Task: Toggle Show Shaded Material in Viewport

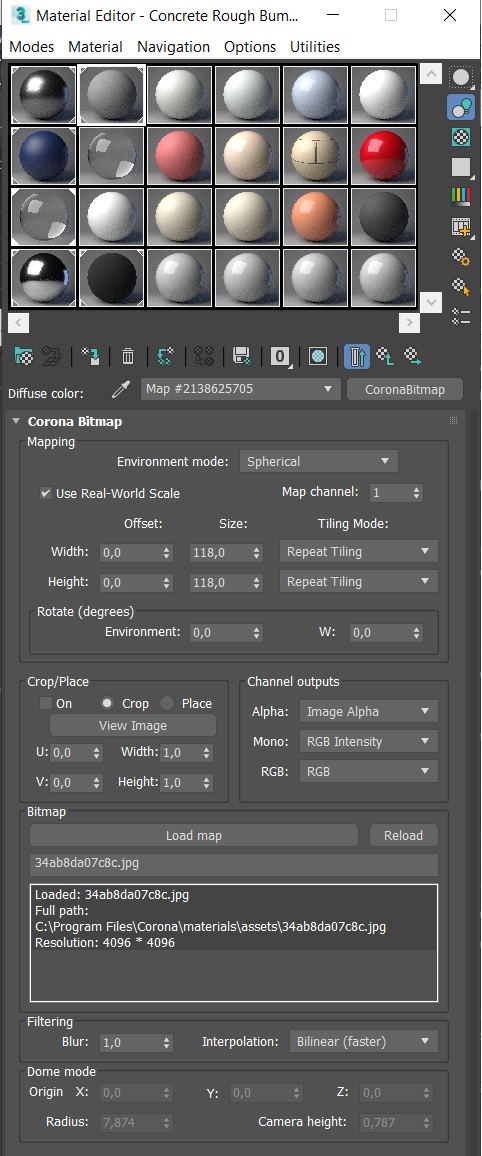Action: point(318,357)
